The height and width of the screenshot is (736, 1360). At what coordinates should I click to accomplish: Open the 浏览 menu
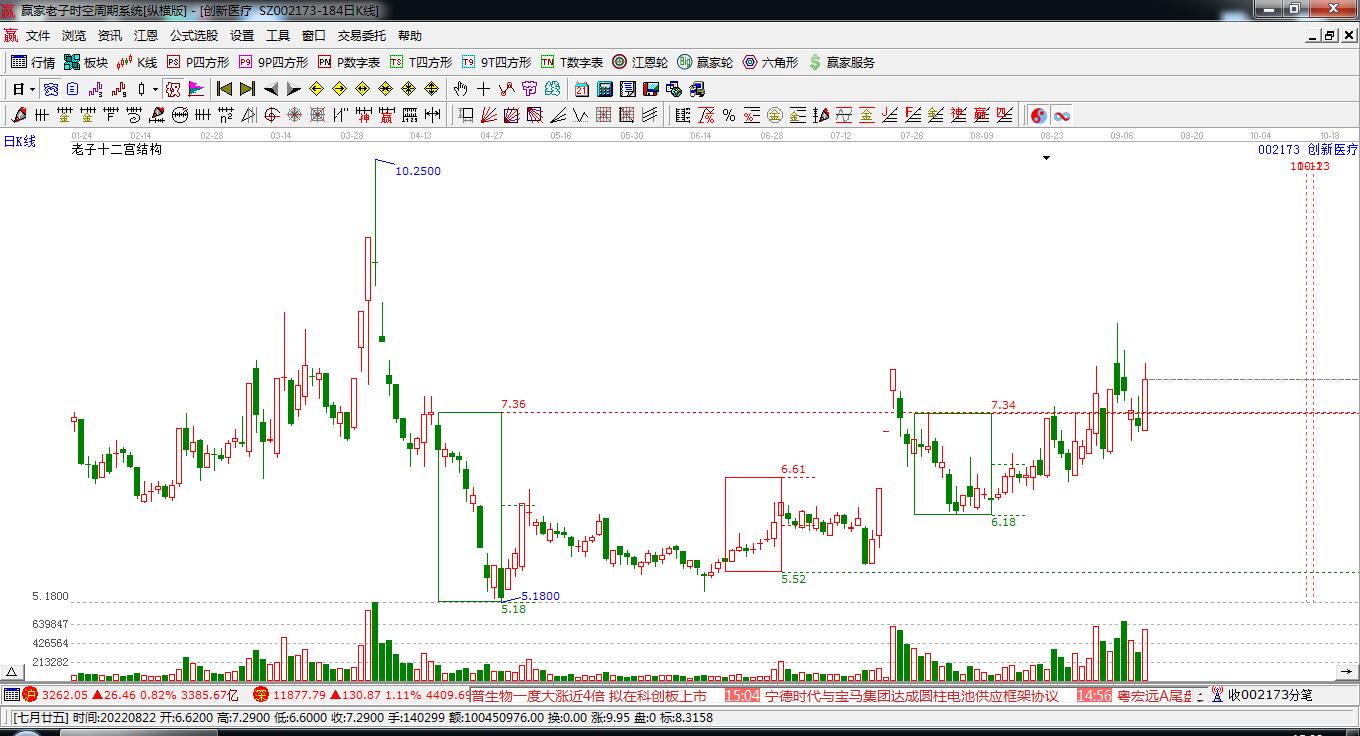tap(74, 36)
